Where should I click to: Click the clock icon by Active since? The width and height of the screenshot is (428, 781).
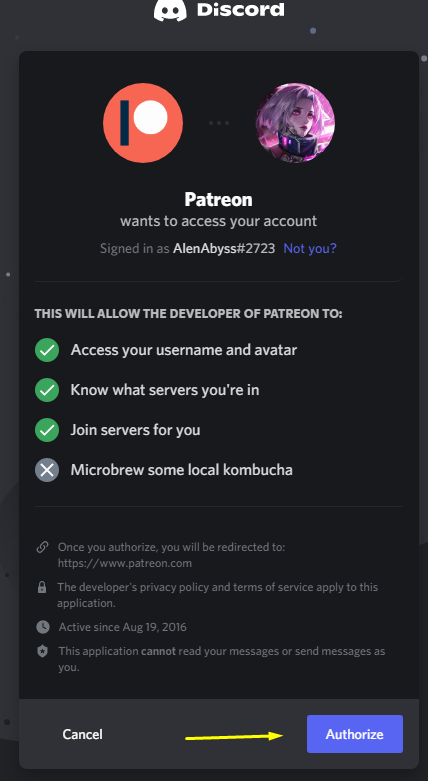[43, 627]
